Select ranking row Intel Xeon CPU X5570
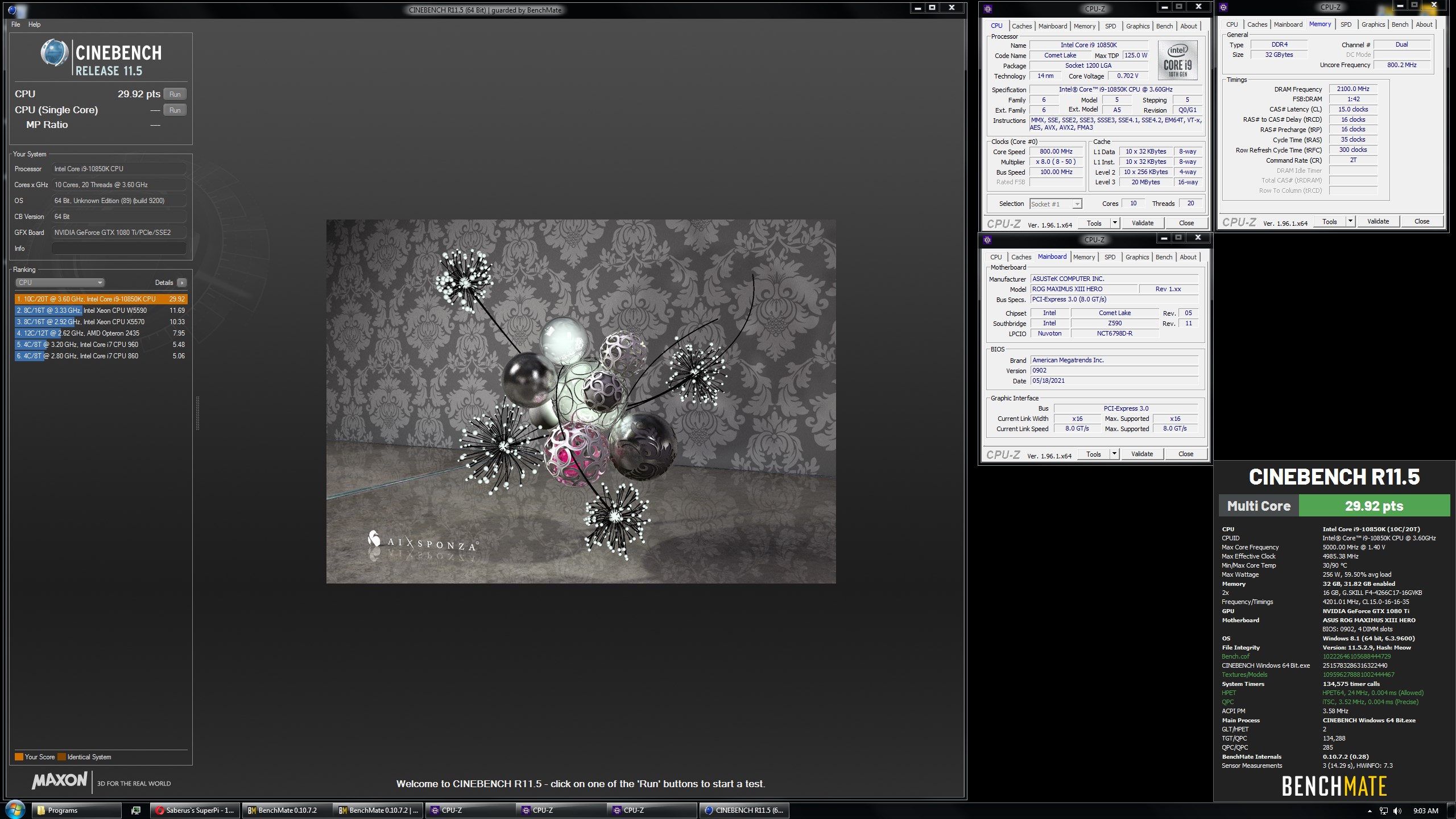The width and height of the screenshot is (1456, 819). tap(101, 322)
